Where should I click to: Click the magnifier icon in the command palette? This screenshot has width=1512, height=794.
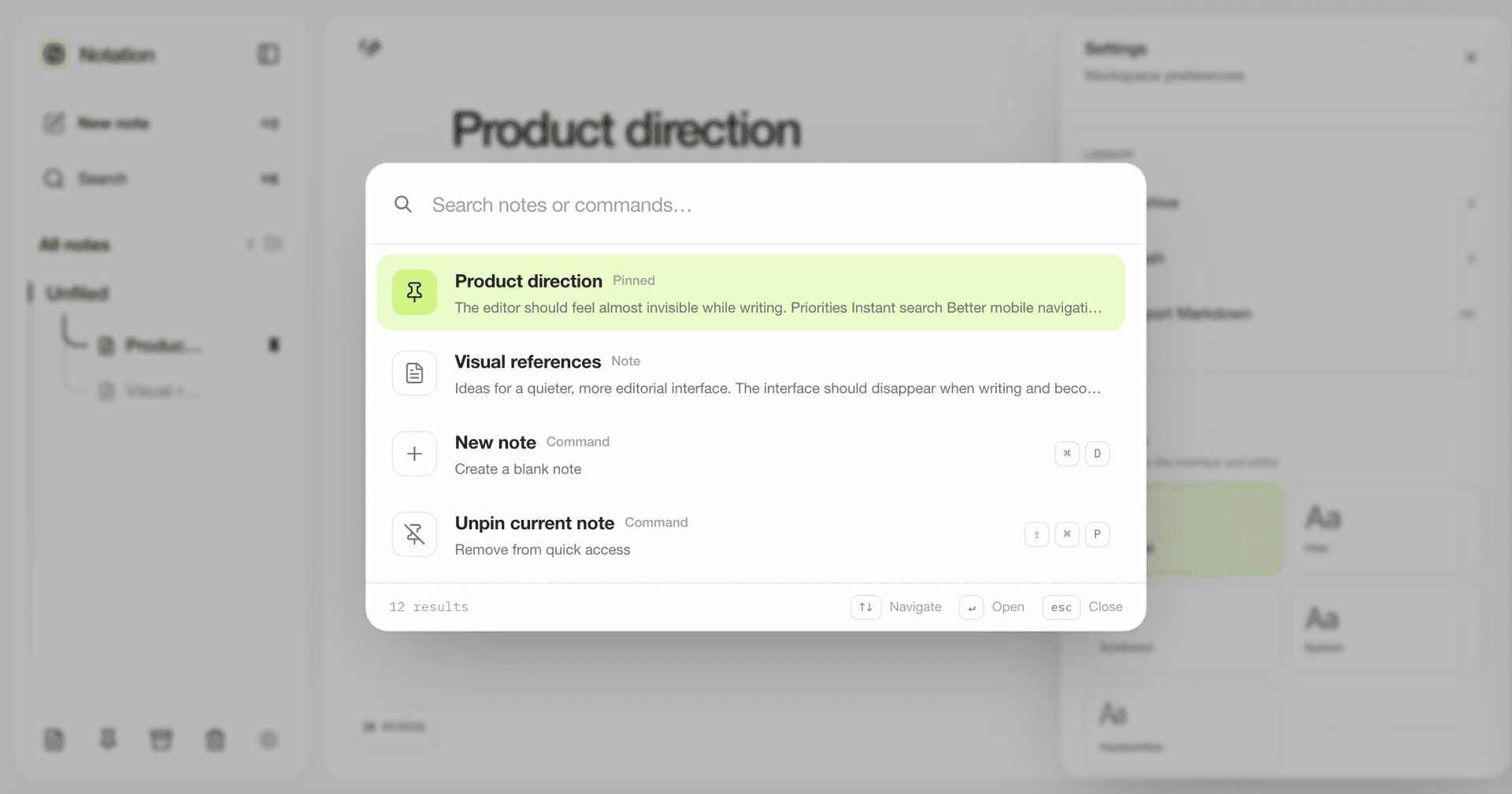pyautogui.click(x=403, y=205)
